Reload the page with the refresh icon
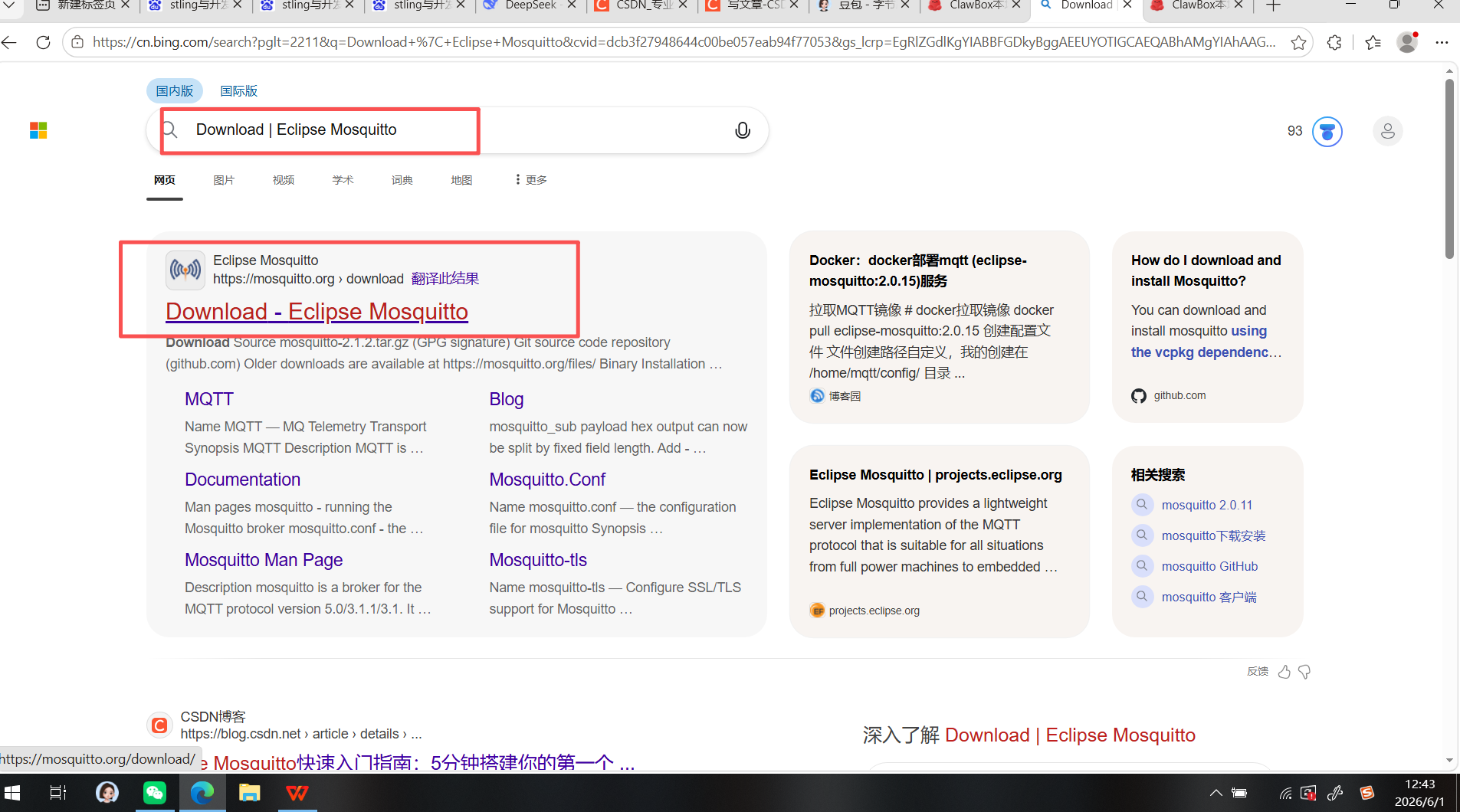1460x812 pixels. click(44, 42)
